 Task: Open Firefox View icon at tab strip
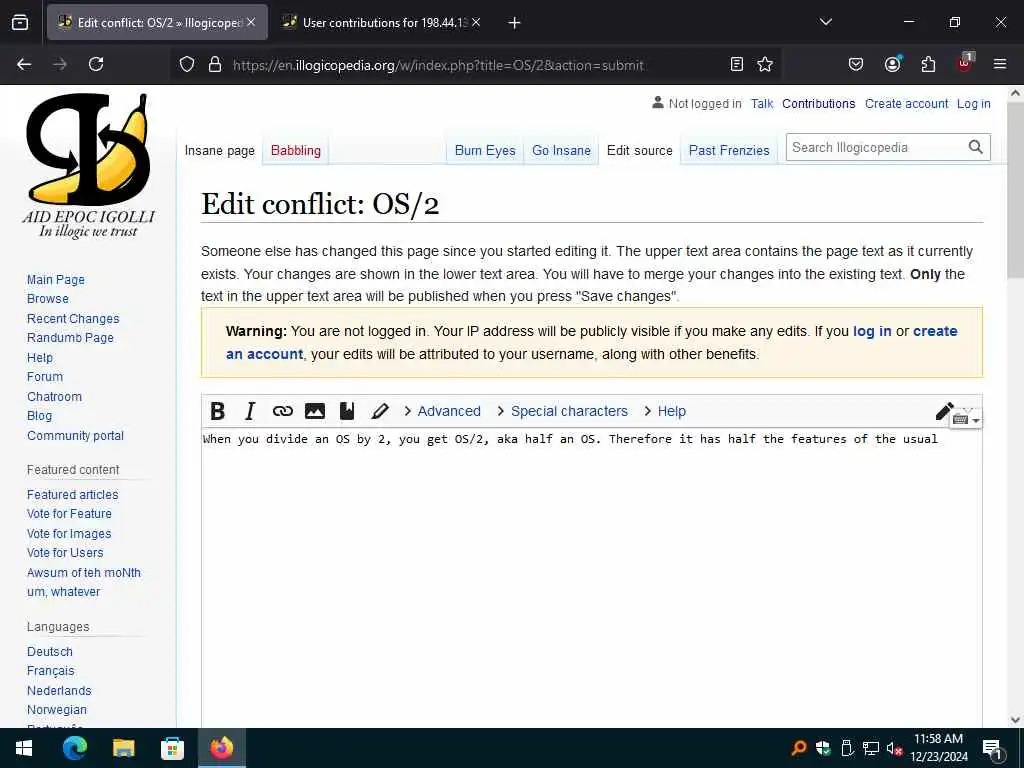pyautogui.click(x=20, y=22)
